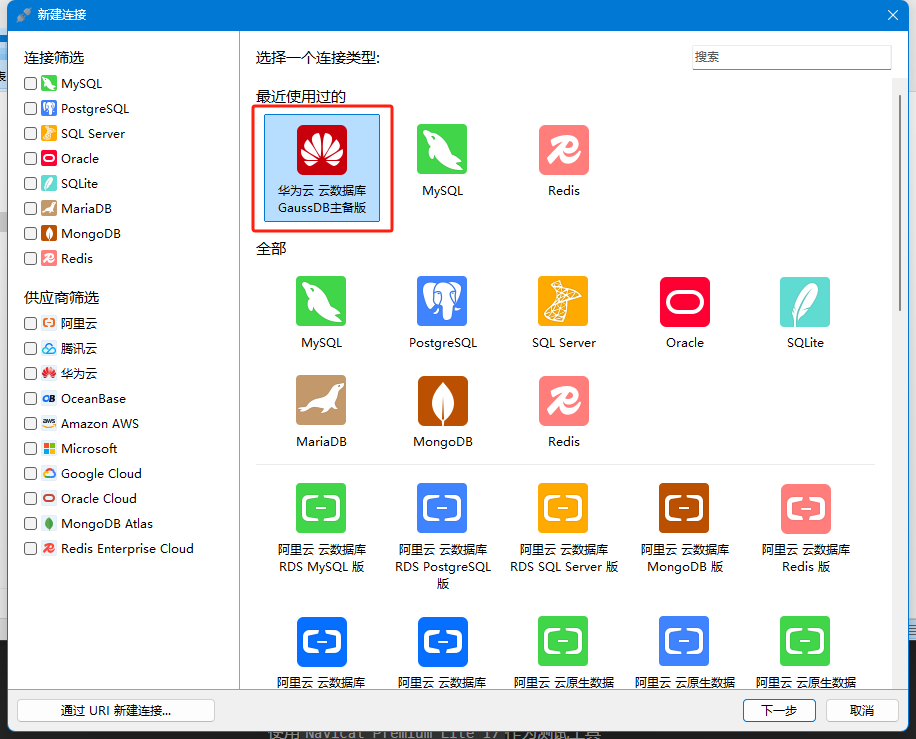Screen dimensions: 916x739
Task: Check the SQLite filter checkbox
Action: [30, 183]
